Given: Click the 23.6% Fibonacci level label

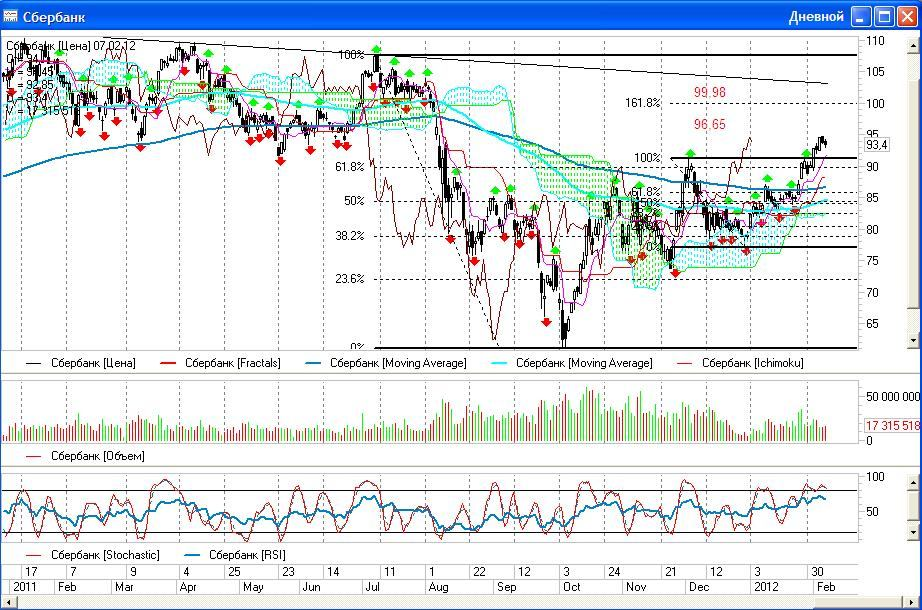Looking at the screenshot, I should (x=350, y=279).
